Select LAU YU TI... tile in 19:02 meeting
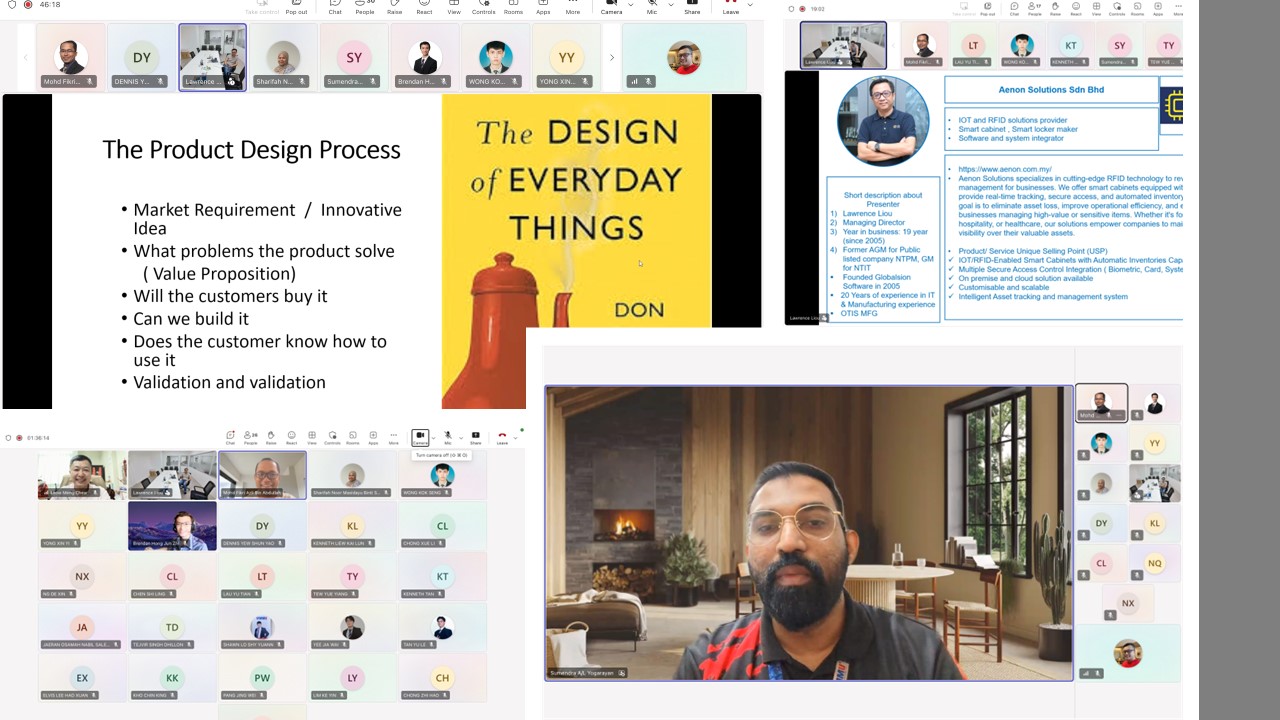 point(972,46)
